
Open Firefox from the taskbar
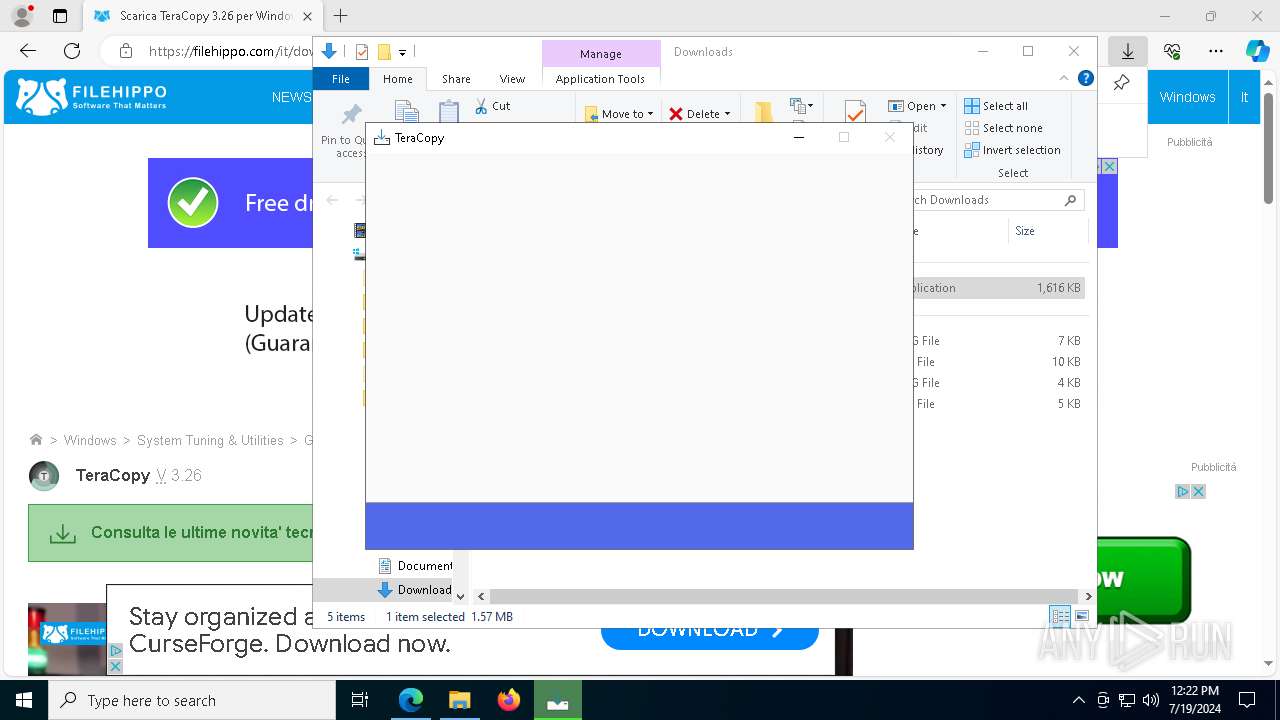coord(509,700)
